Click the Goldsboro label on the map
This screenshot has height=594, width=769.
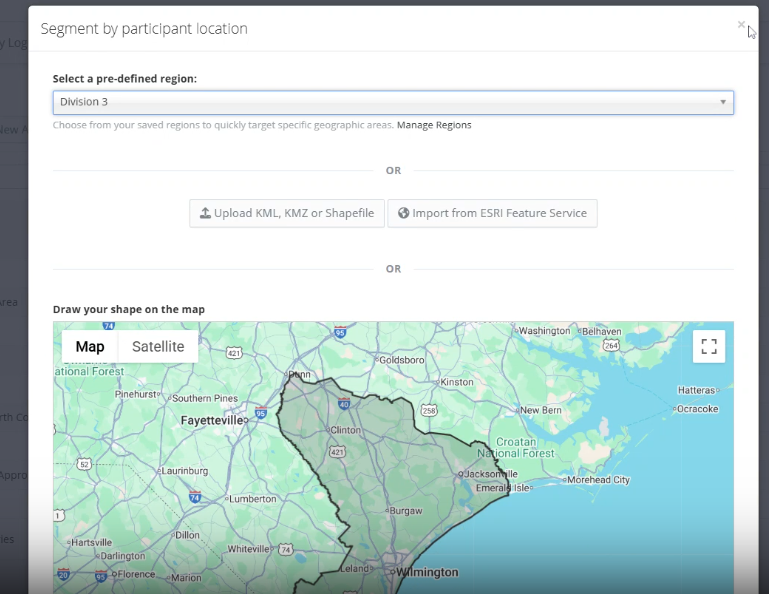point(403,359)
